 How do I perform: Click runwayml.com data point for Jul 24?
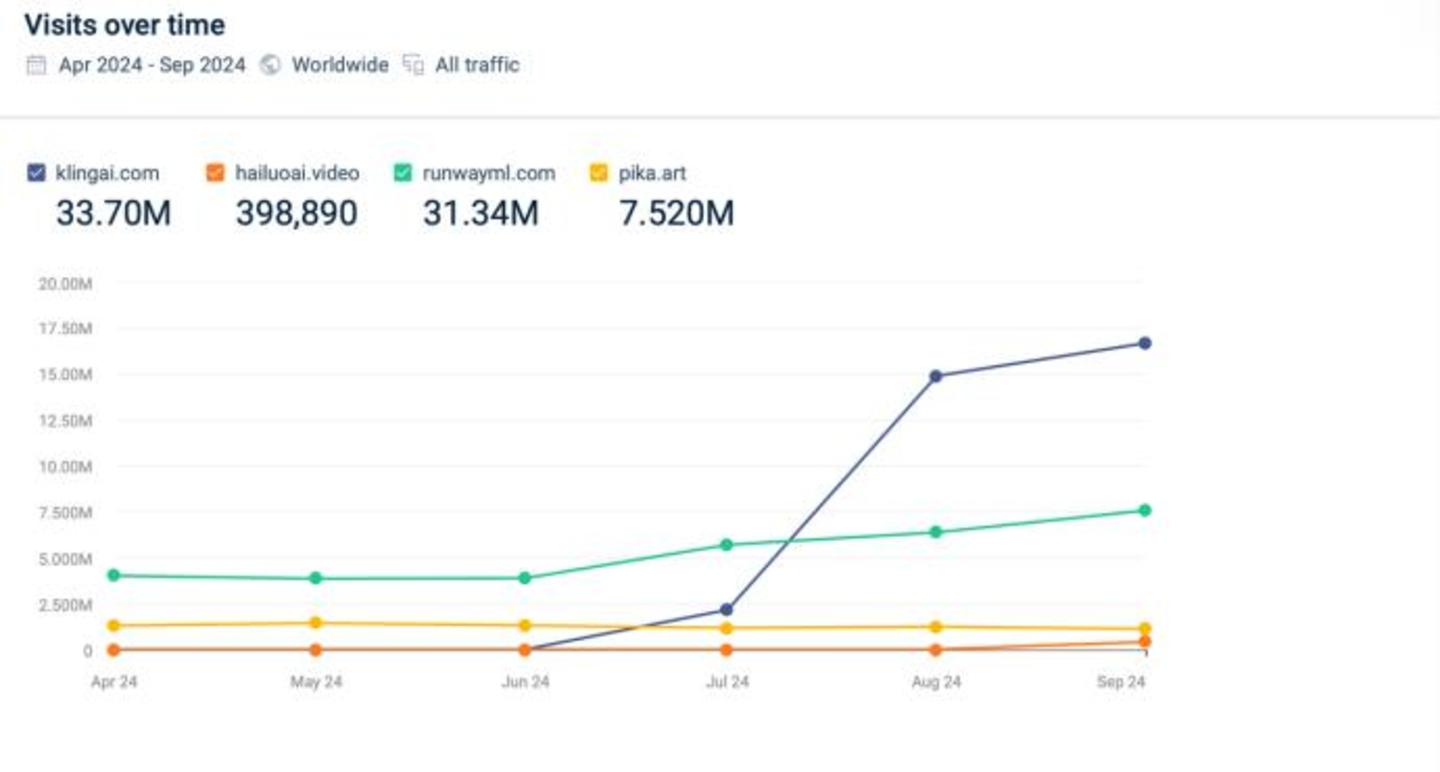point(727,545)
